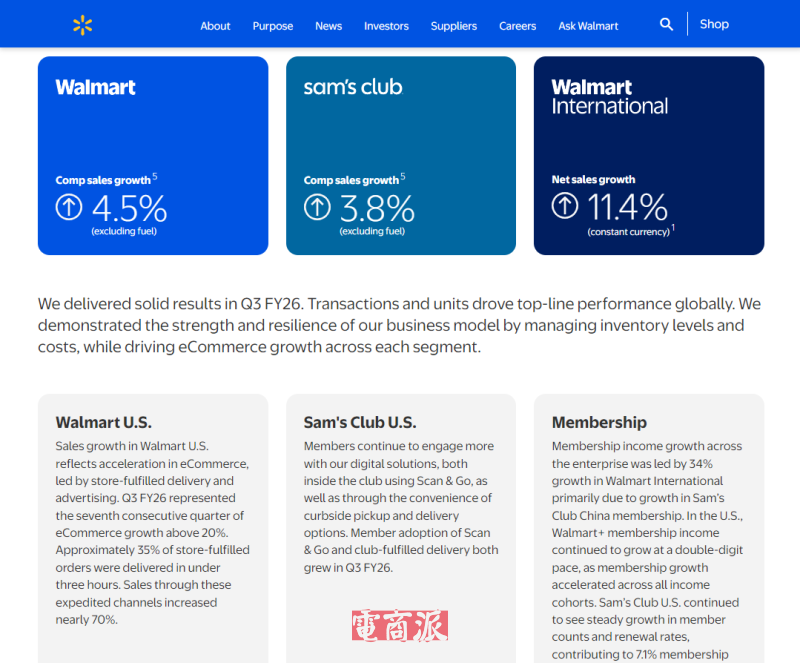800x663 pixels.
Task: Open the Ask Walmart link
Action: pyautogui.click(x=588, y=26)
